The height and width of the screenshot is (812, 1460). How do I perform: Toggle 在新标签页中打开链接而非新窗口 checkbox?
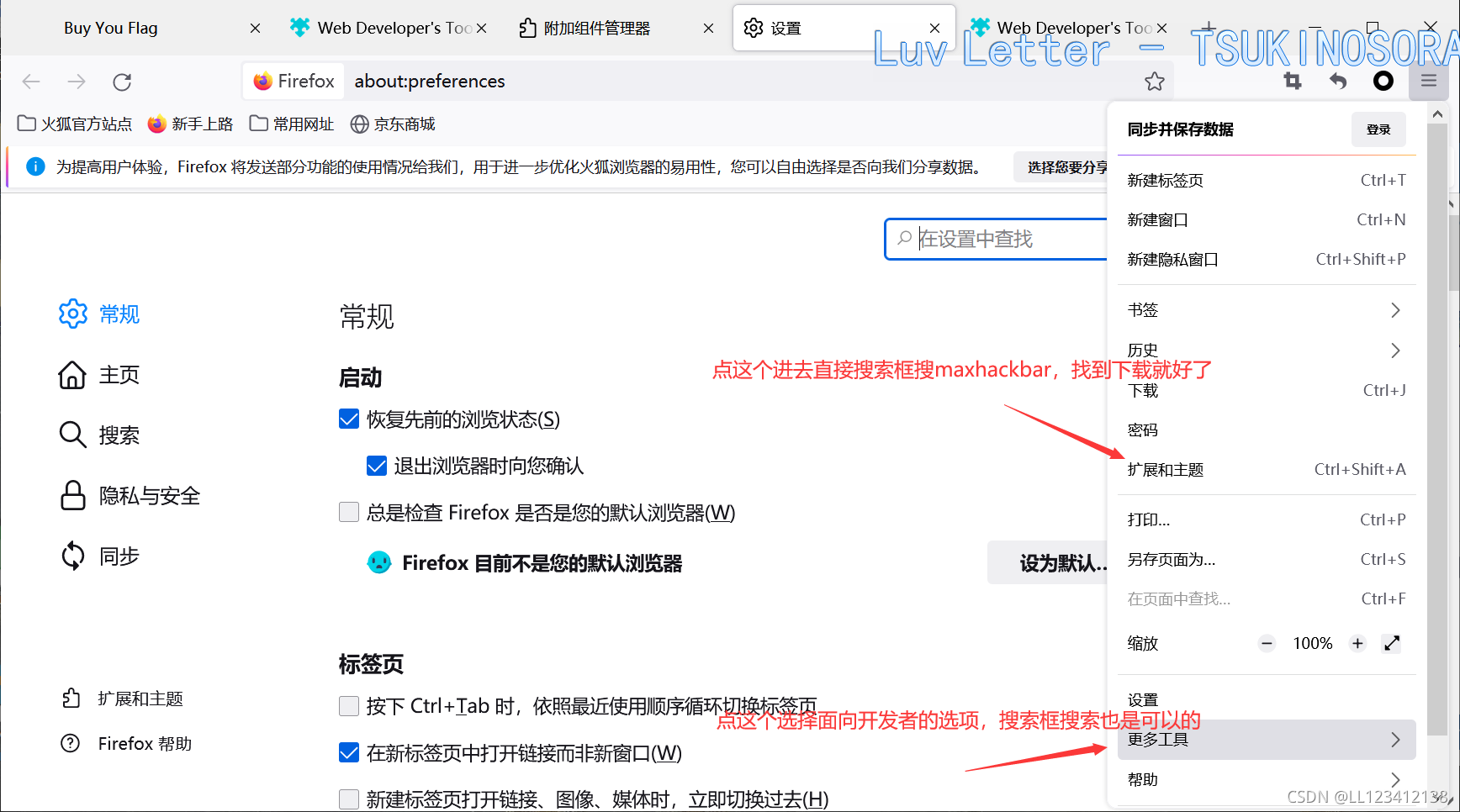coord(349,752)
